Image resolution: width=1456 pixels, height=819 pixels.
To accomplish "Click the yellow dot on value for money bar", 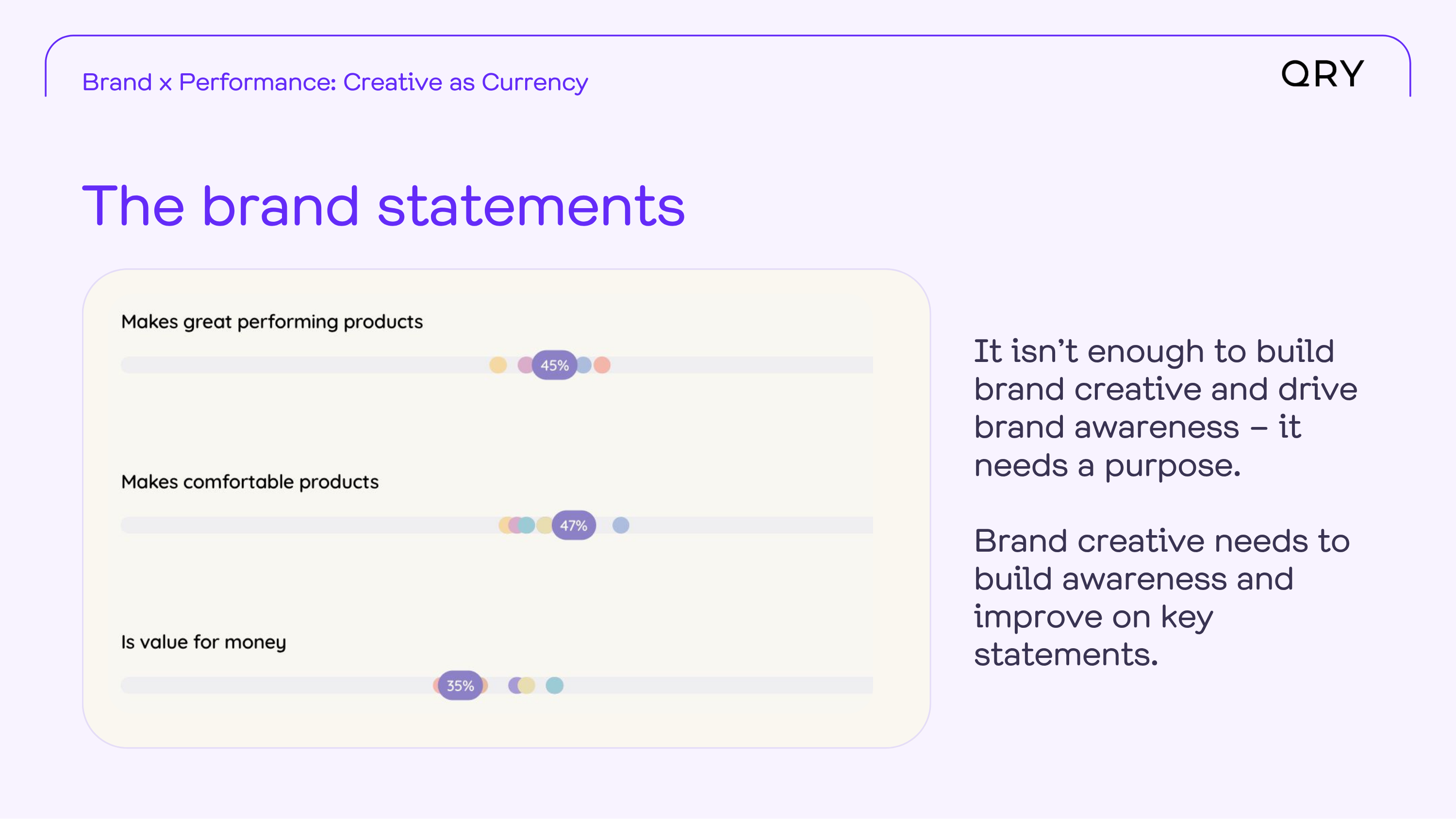I will (x=527, y=686).
